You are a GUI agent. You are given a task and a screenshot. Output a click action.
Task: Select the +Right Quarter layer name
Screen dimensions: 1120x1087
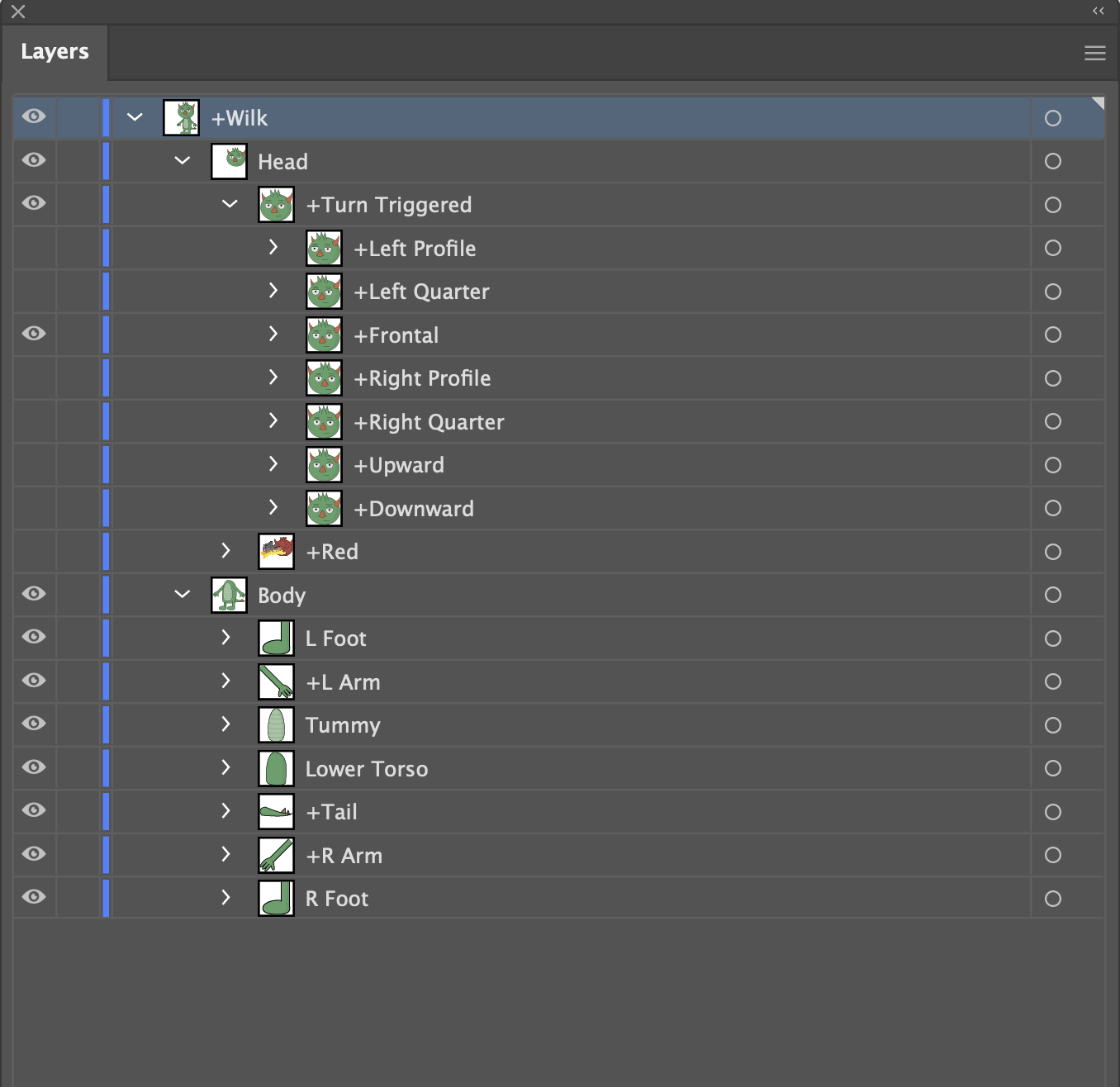point(429,421)
